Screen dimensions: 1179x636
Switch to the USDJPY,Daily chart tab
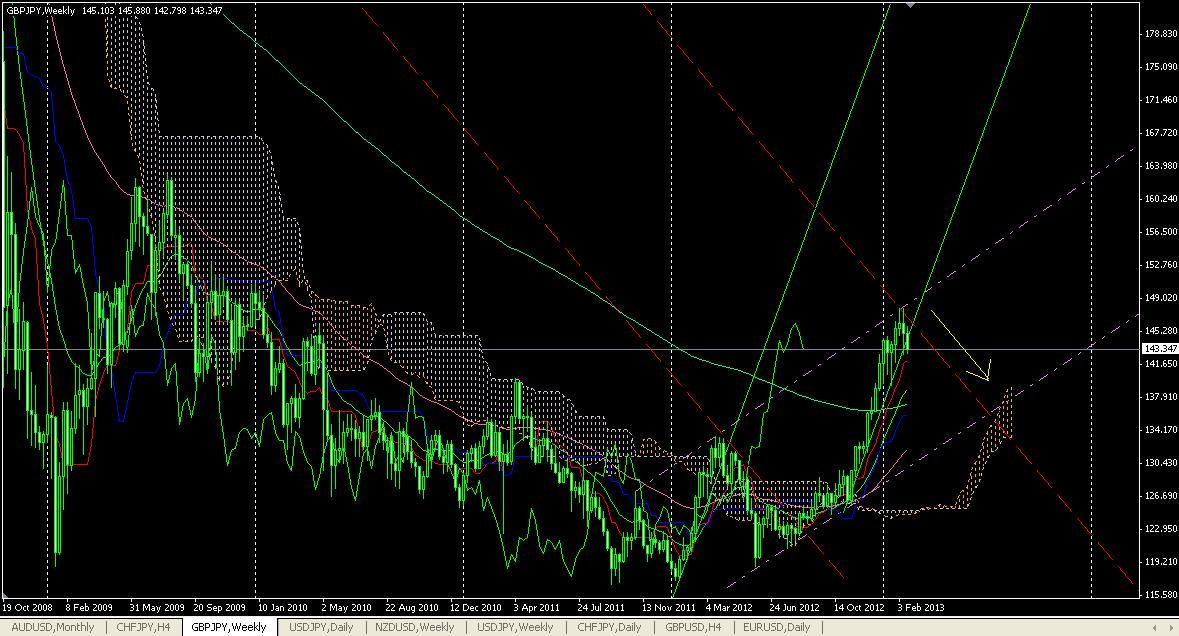[x=321, y=627]
